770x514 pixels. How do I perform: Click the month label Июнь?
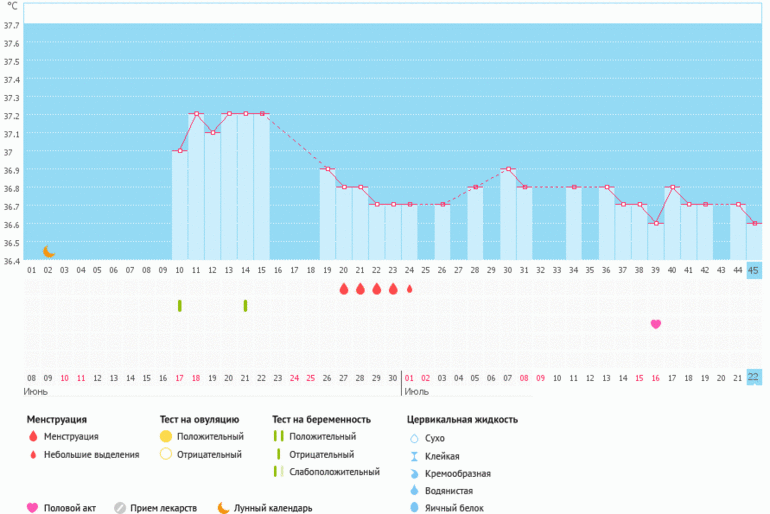coord(35,392)
